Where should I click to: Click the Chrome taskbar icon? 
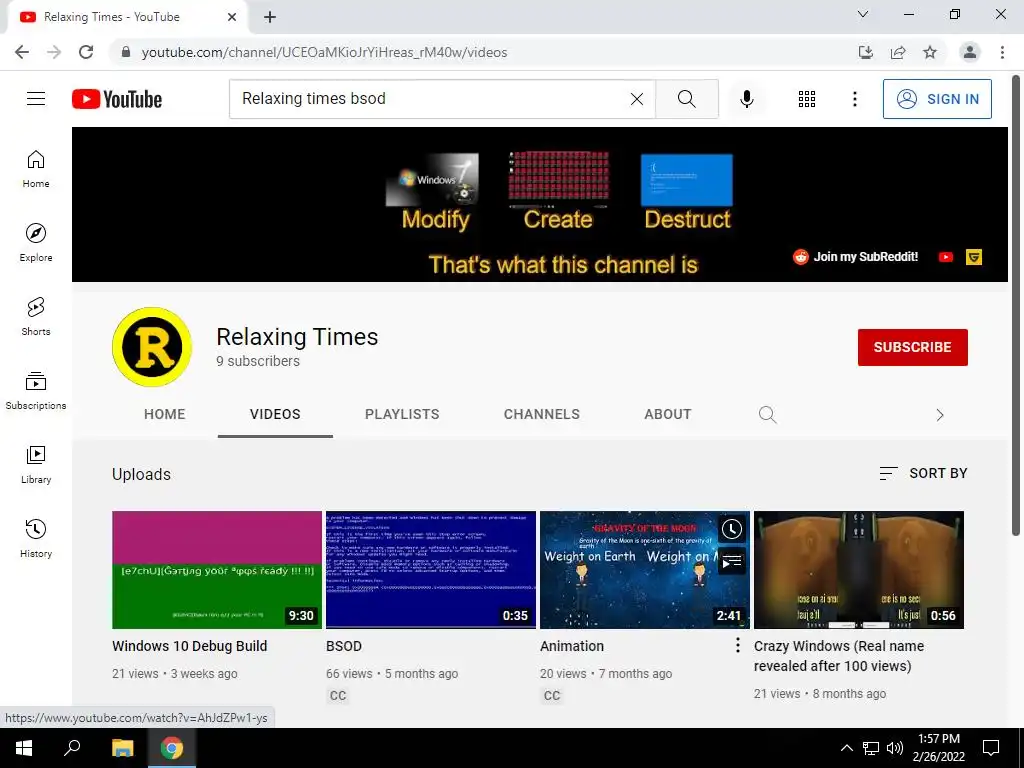172,748
